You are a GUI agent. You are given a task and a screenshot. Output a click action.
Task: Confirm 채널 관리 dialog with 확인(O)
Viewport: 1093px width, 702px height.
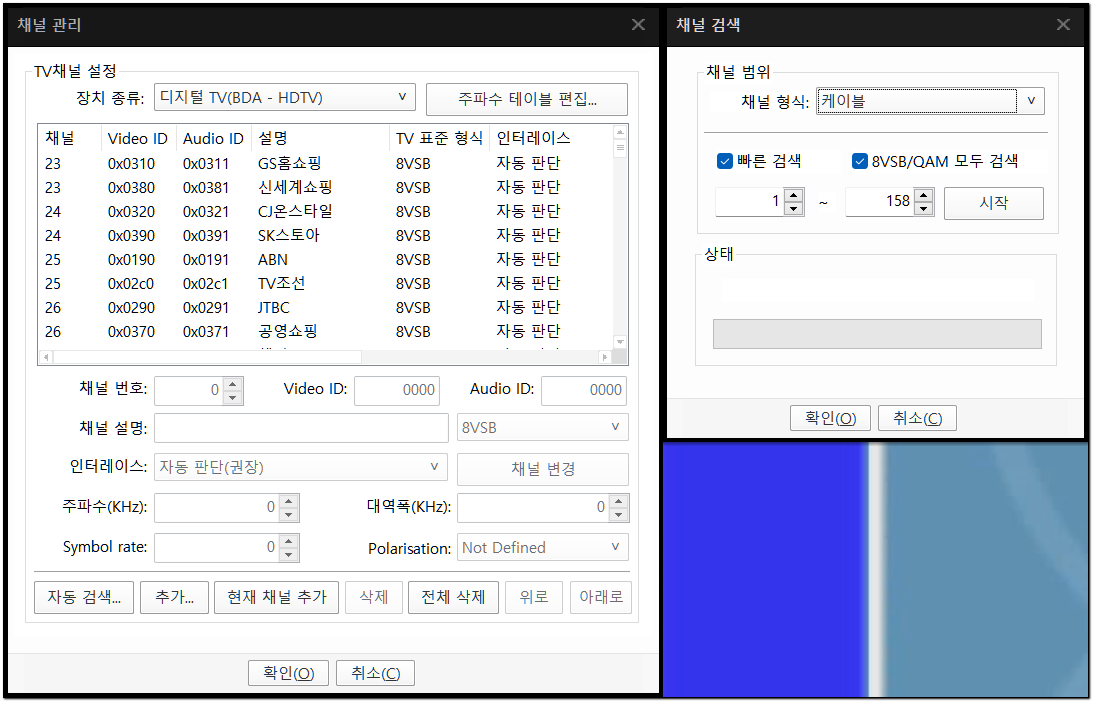pyautogui.click(x=289, y=673)
